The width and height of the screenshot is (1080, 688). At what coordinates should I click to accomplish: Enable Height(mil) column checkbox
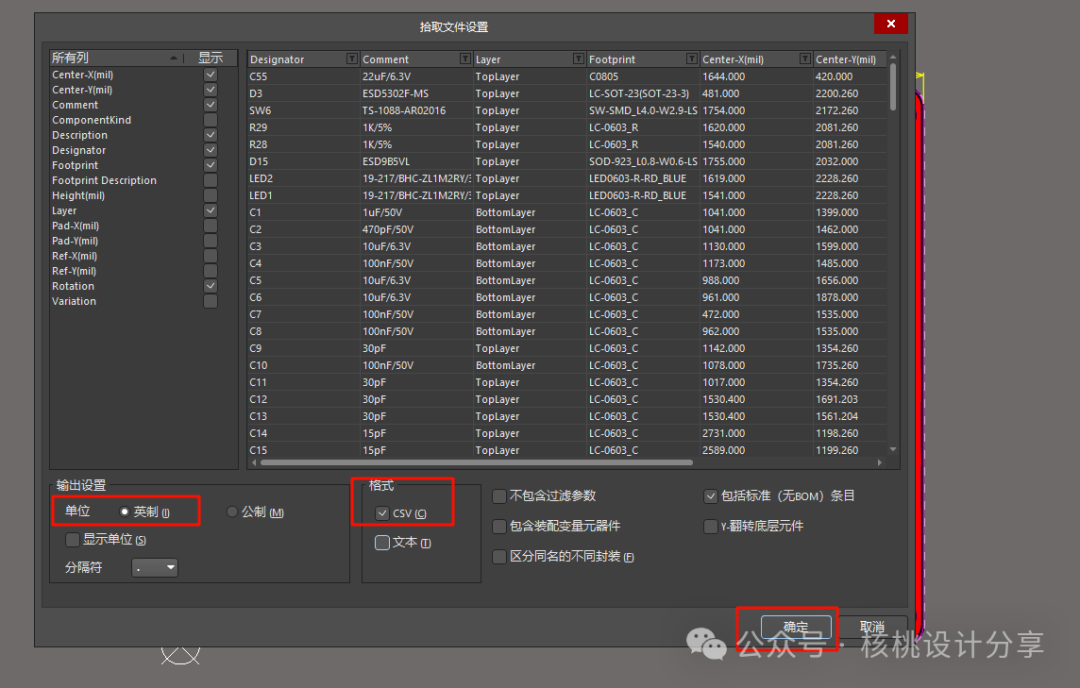pos(211,196)
